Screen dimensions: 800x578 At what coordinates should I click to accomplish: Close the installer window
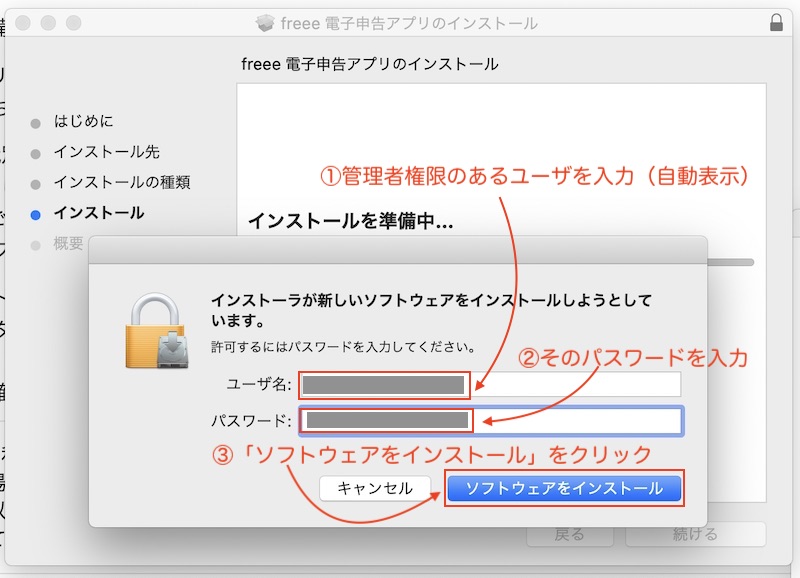pos(27,22)
